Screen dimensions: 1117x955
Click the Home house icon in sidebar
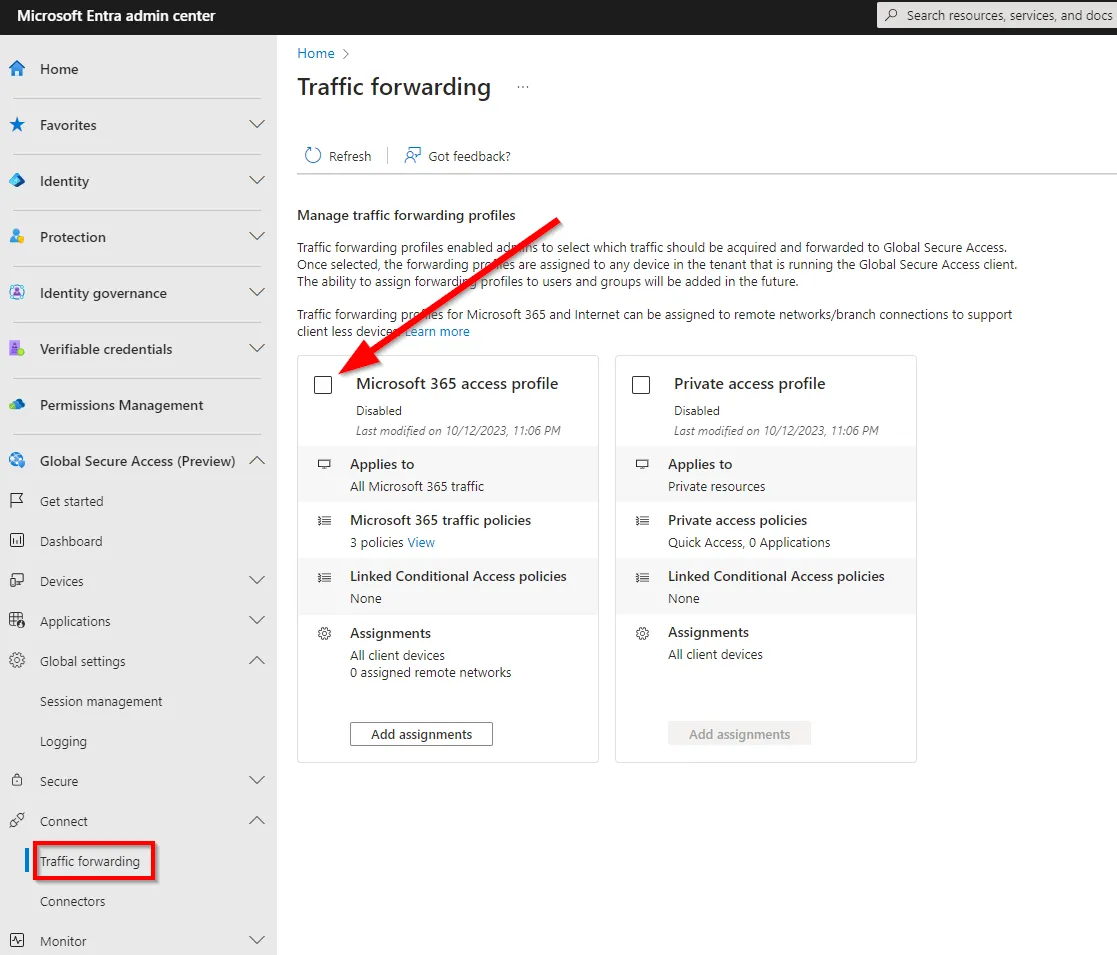17,69
